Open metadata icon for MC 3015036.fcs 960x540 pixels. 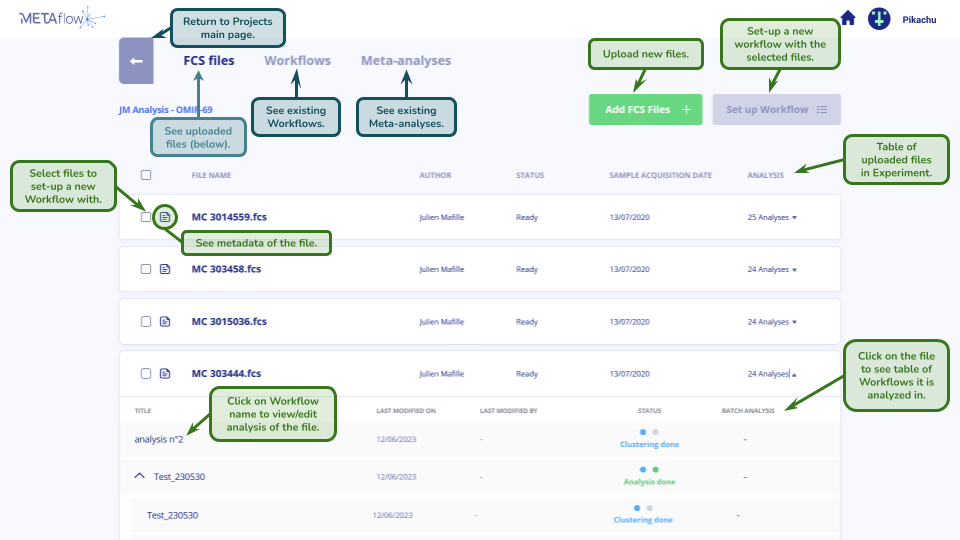coord(165,322)
